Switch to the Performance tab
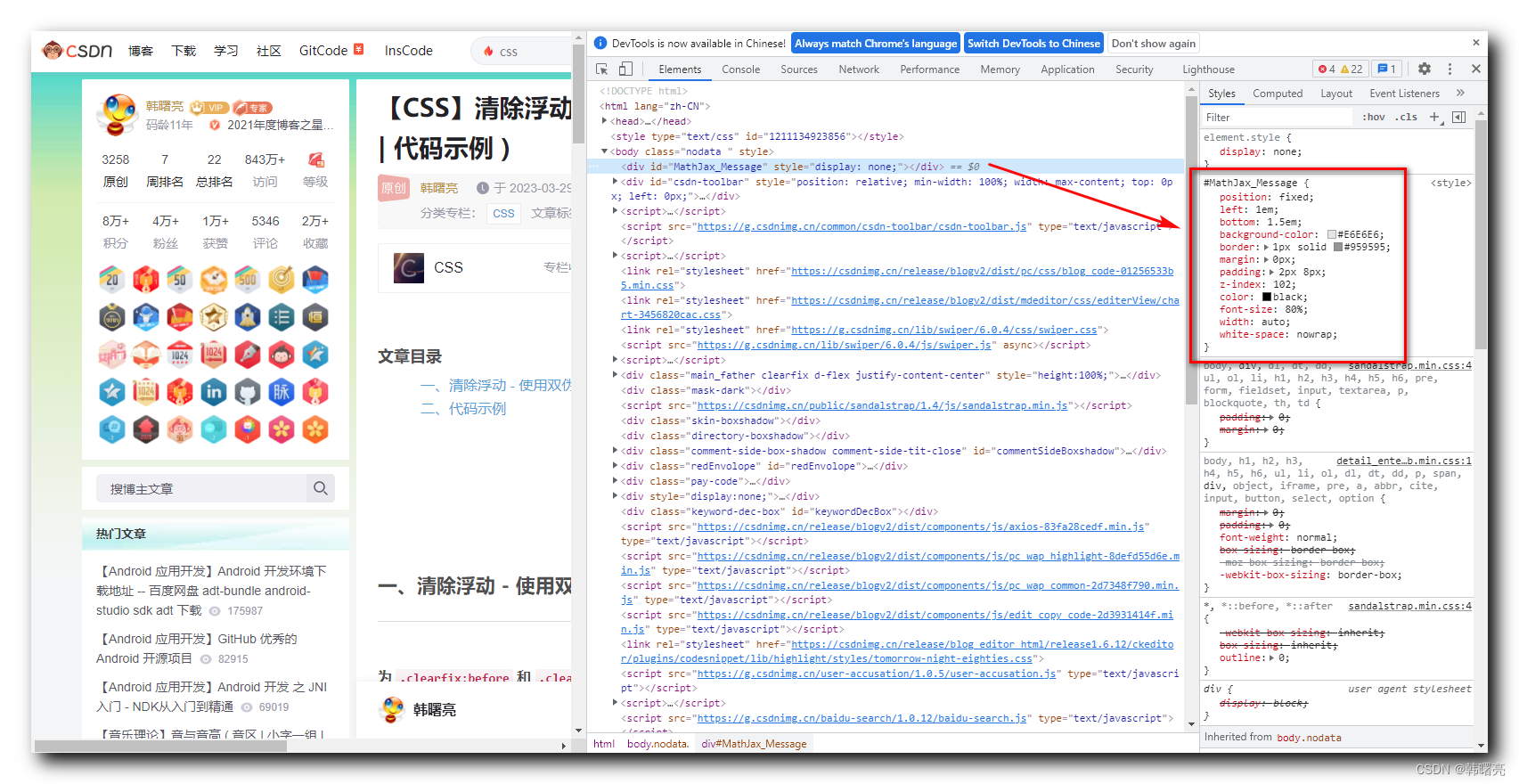 click(929, 69)
